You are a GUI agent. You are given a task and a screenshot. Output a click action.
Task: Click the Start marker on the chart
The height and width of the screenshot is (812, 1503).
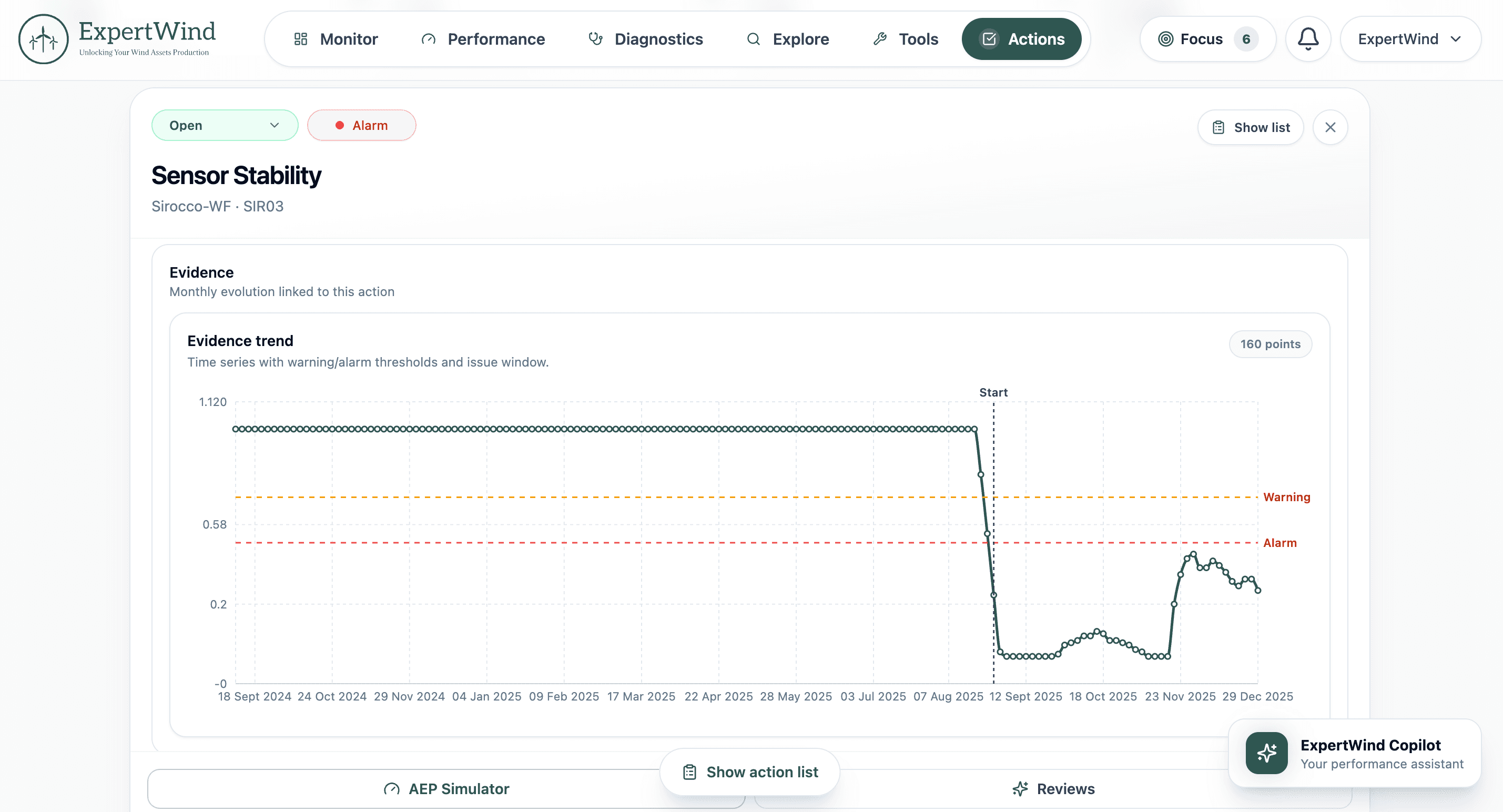tap(993, 392)
